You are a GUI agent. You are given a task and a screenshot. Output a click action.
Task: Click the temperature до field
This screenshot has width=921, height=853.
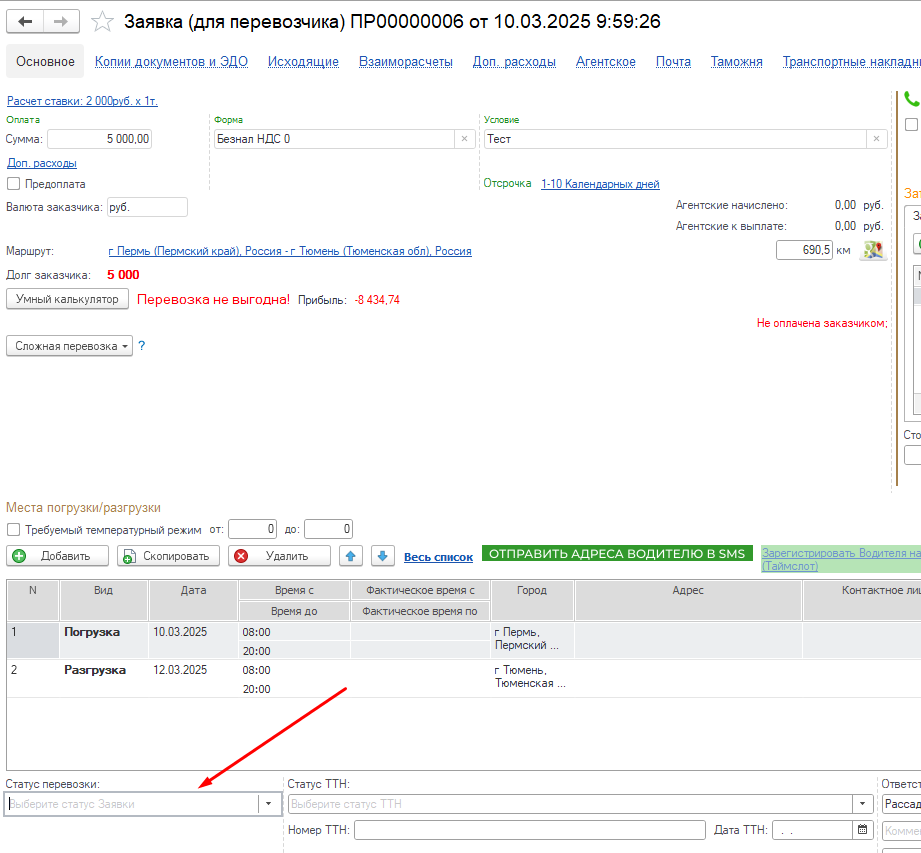[328, 529]
